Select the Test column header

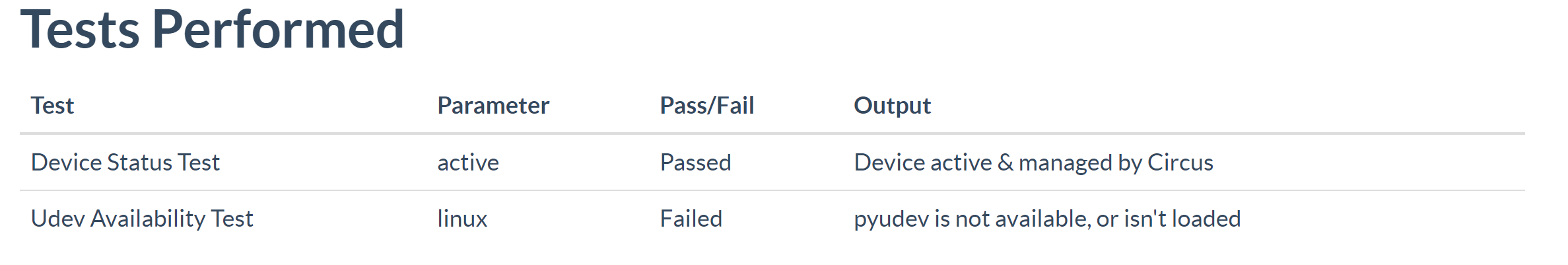[x=52, y=106]
